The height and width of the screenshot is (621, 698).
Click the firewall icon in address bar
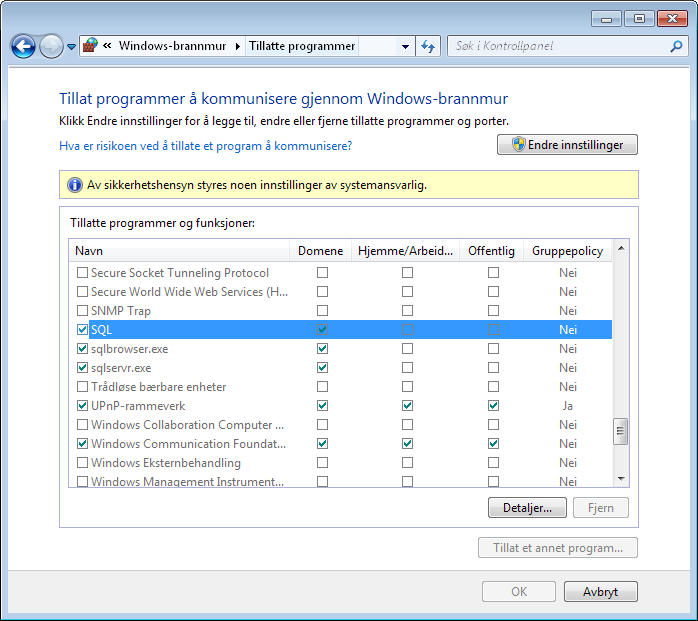pos(90,45)
